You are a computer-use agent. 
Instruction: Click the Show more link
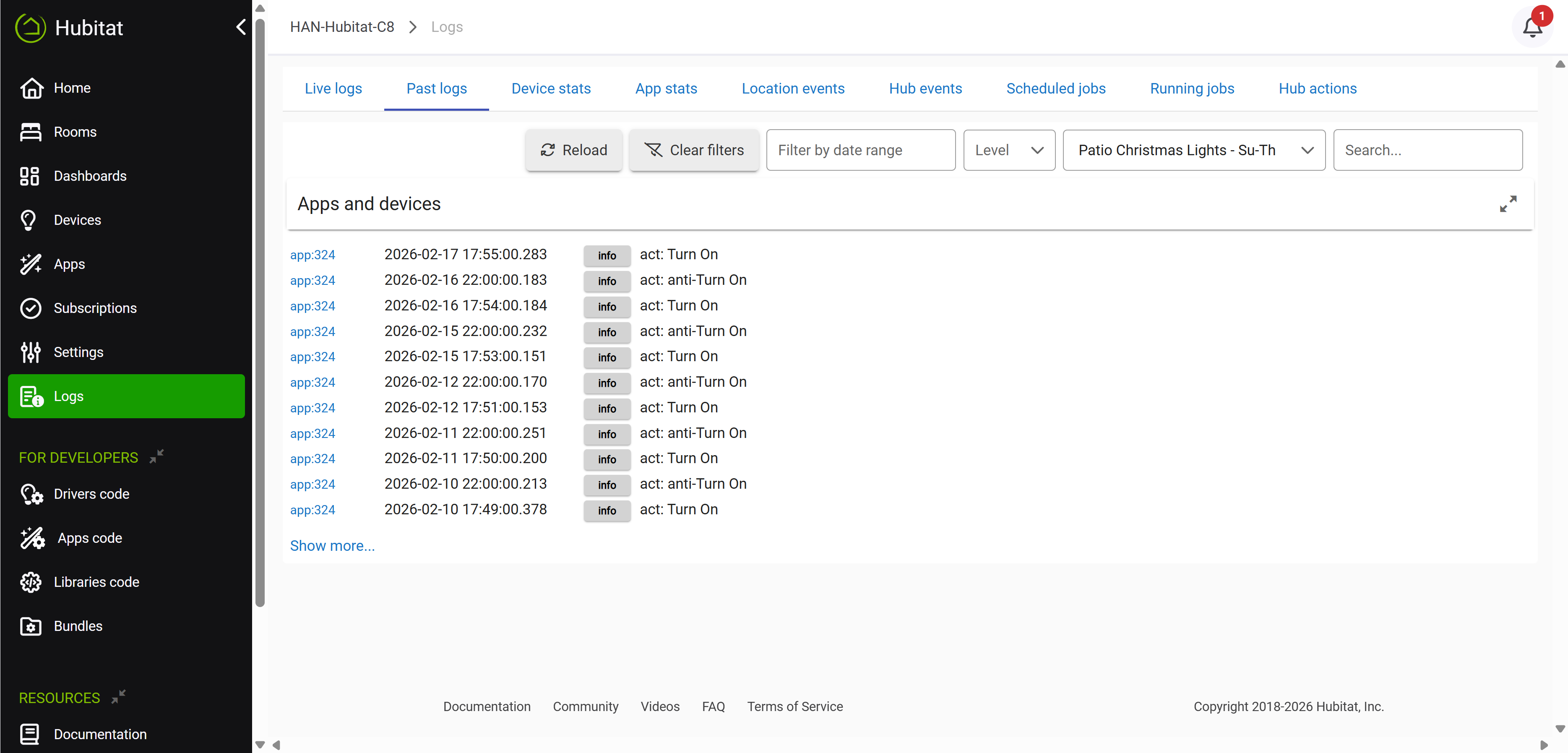tap(332, 545)
